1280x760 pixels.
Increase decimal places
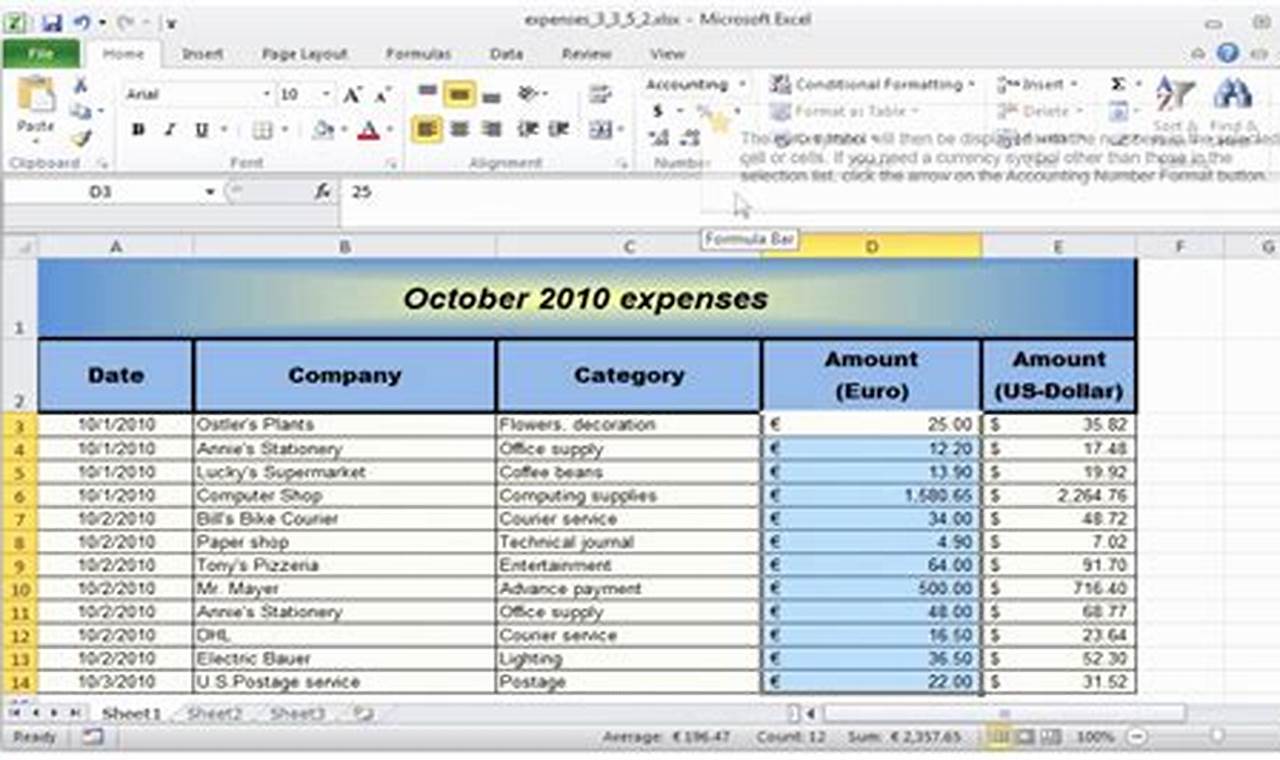(x=660, y=138)
